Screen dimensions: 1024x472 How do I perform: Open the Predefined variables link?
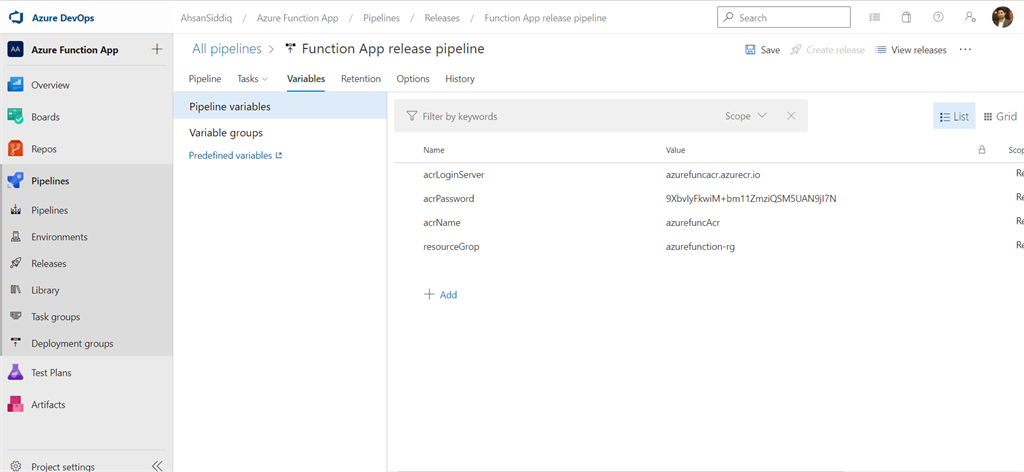[x=235, y=155]
